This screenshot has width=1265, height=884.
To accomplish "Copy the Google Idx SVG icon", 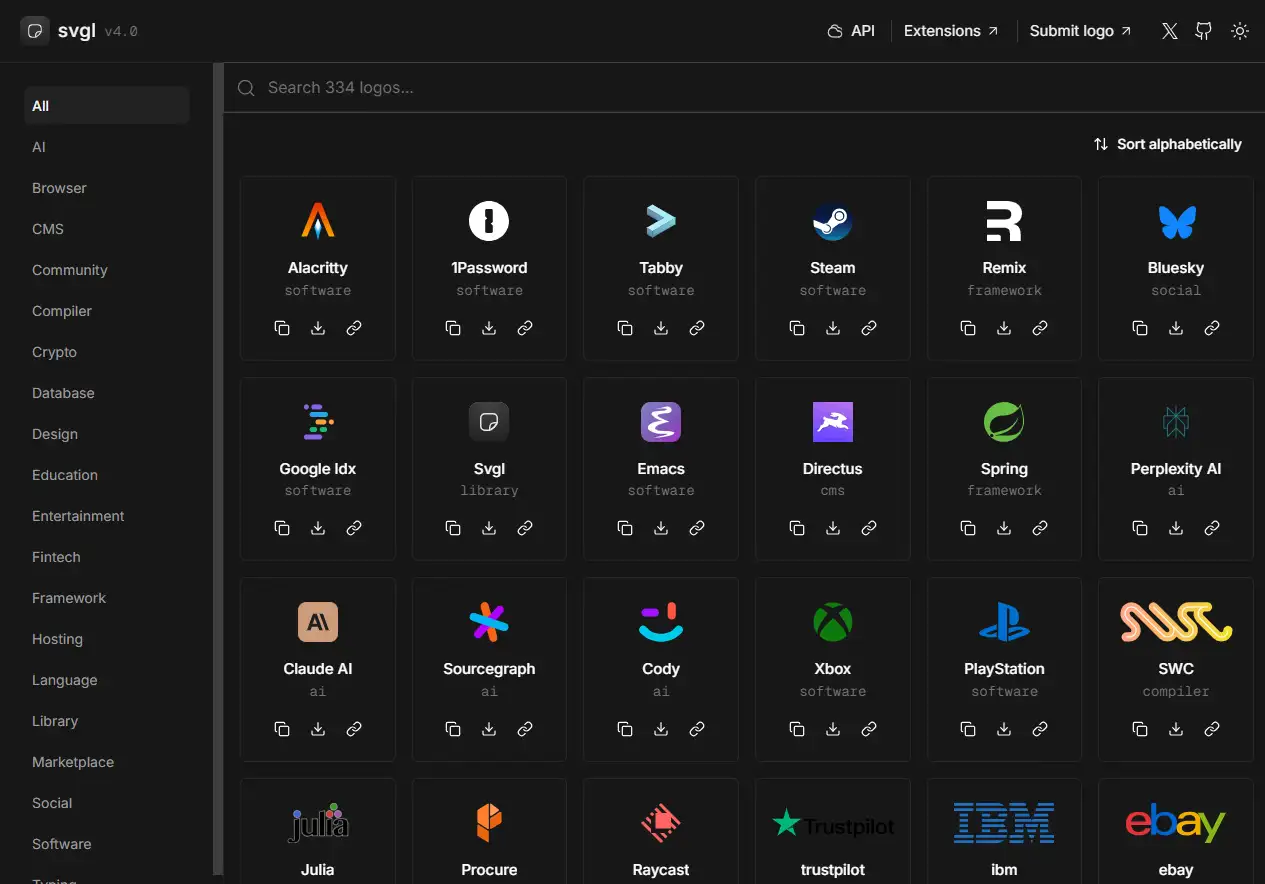I will (282, 528).
